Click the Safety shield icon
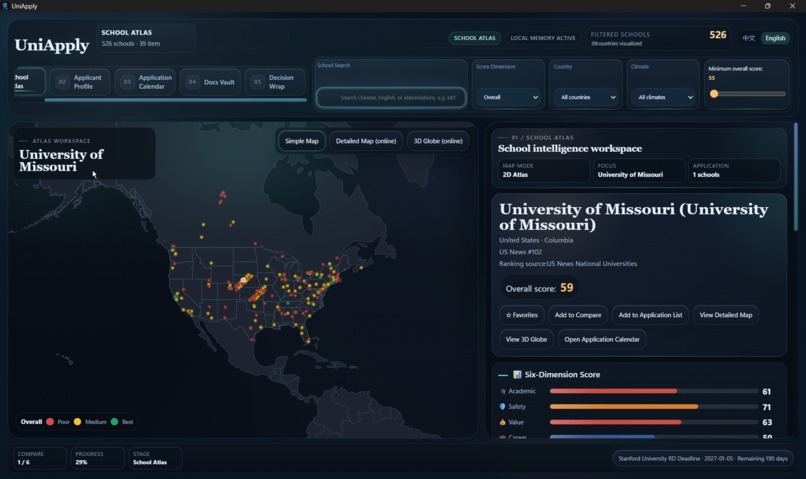806x479 pixels. [x=503, y=407]
